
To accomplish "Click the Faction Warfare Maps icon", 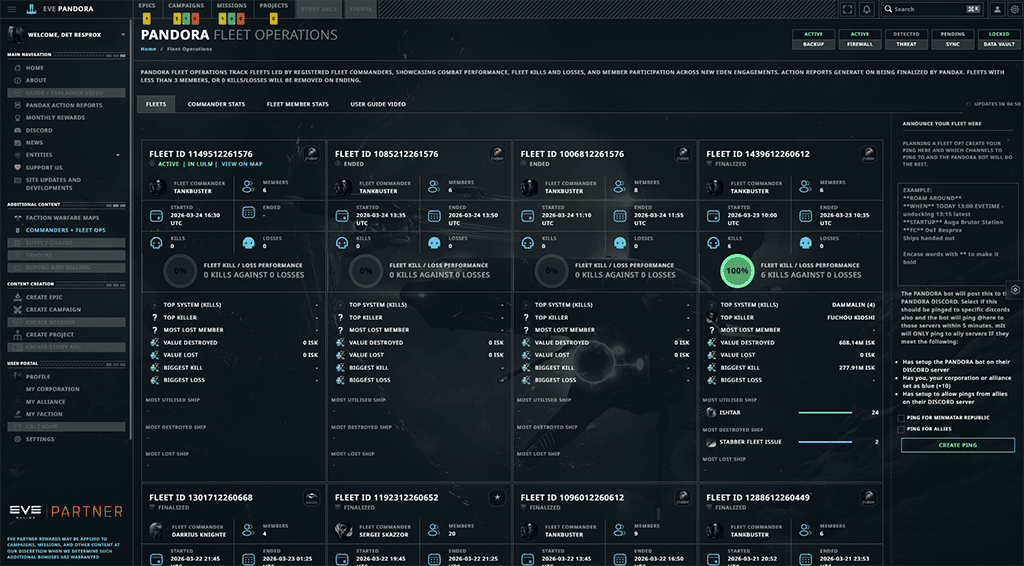I will pyautogui.click(x=18, y=217).
